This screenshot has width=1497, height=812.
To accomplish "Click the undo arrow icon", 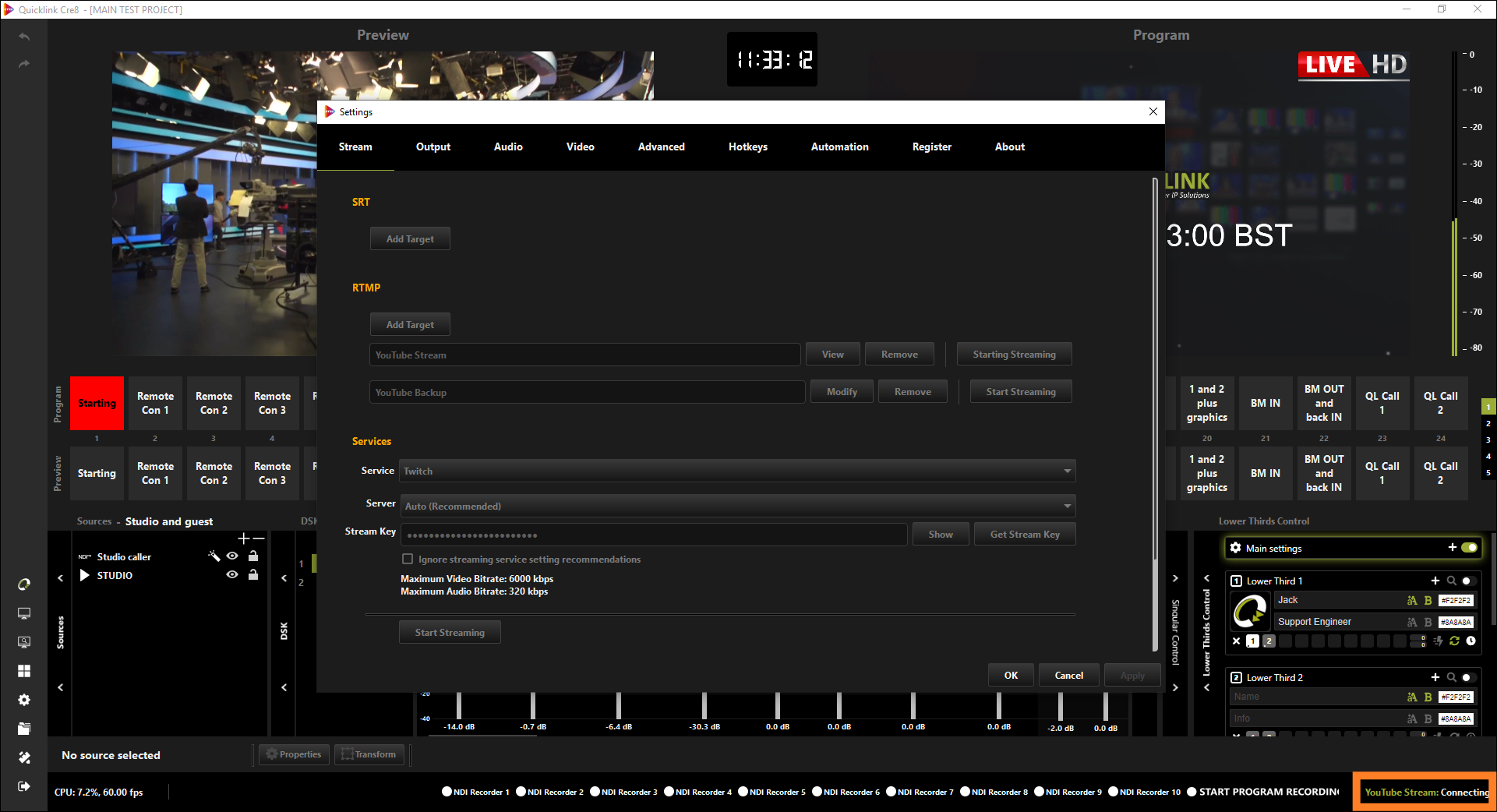I will coord(24,37).
